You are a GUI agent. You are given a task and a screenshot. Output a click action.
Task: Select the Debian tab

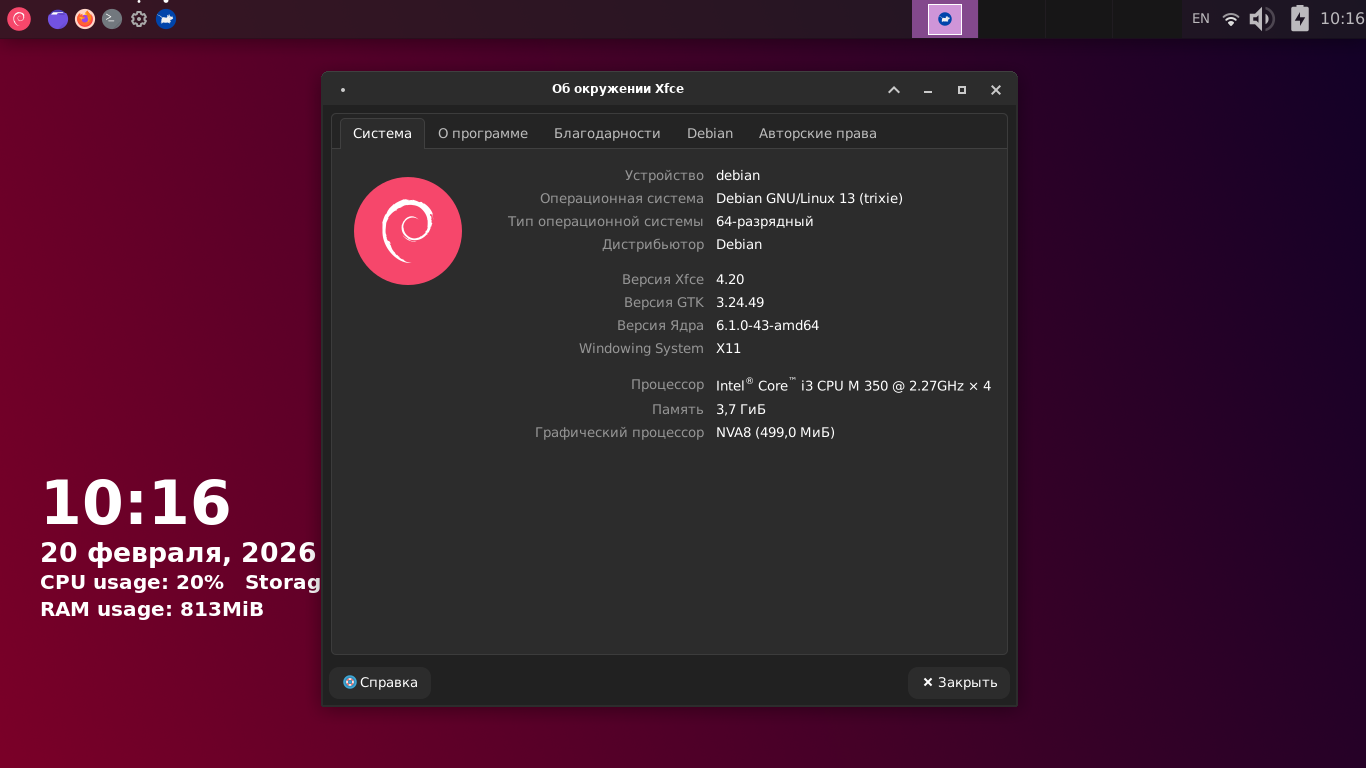point(710,133)
